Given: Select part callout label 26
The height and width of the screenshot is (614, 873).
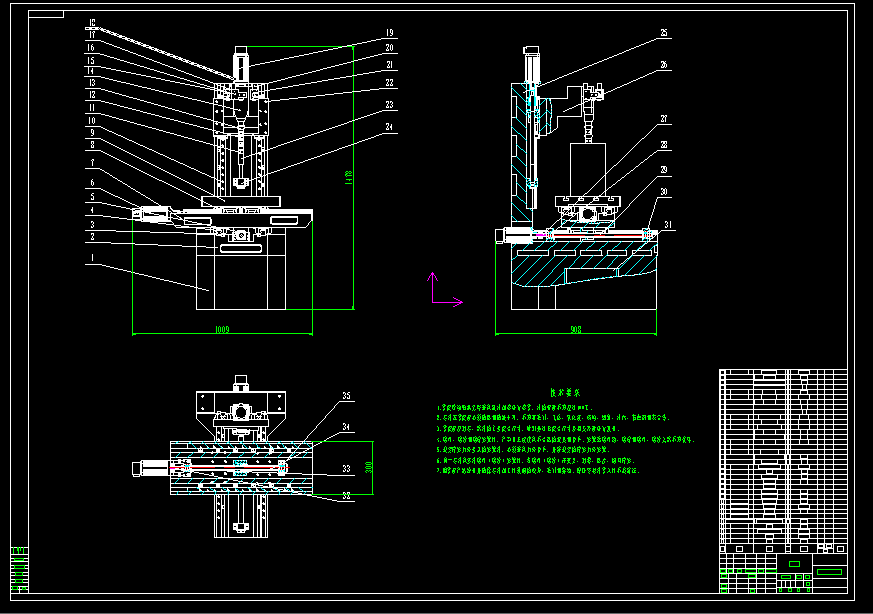Looking at the screenshot, I should coord(664,65).
